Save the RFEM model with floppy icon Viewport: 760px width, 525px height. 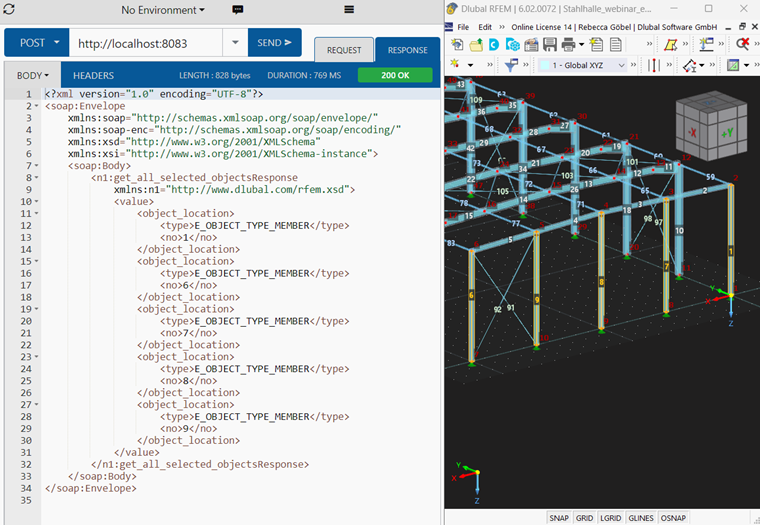(550, 45)
